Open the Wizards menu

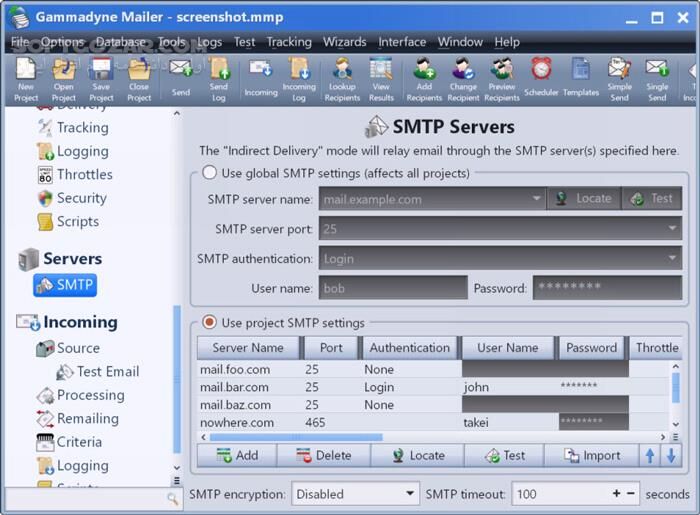pos(344,42)
